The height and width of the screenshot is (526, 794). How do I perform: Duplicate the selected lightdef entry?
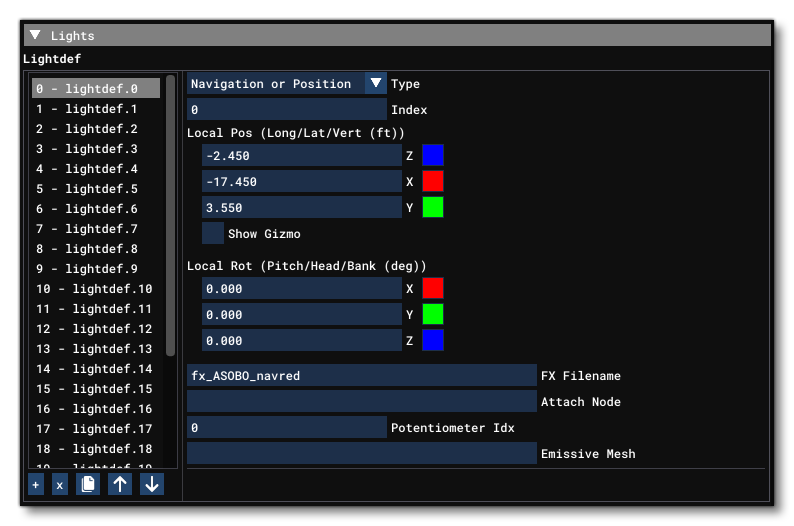click(x=88, y=485)
